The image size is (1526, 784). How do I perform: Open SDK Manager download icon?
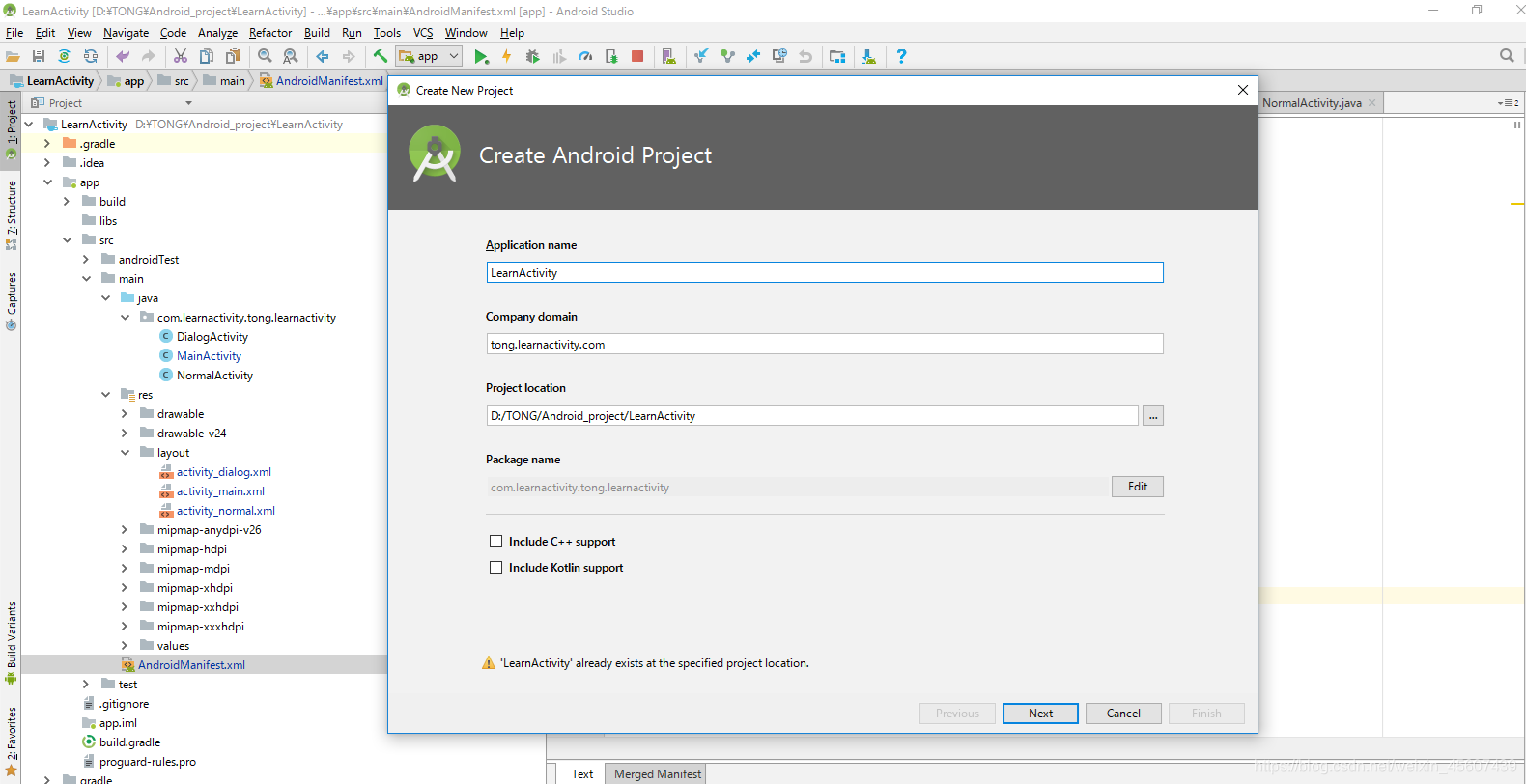869,57
